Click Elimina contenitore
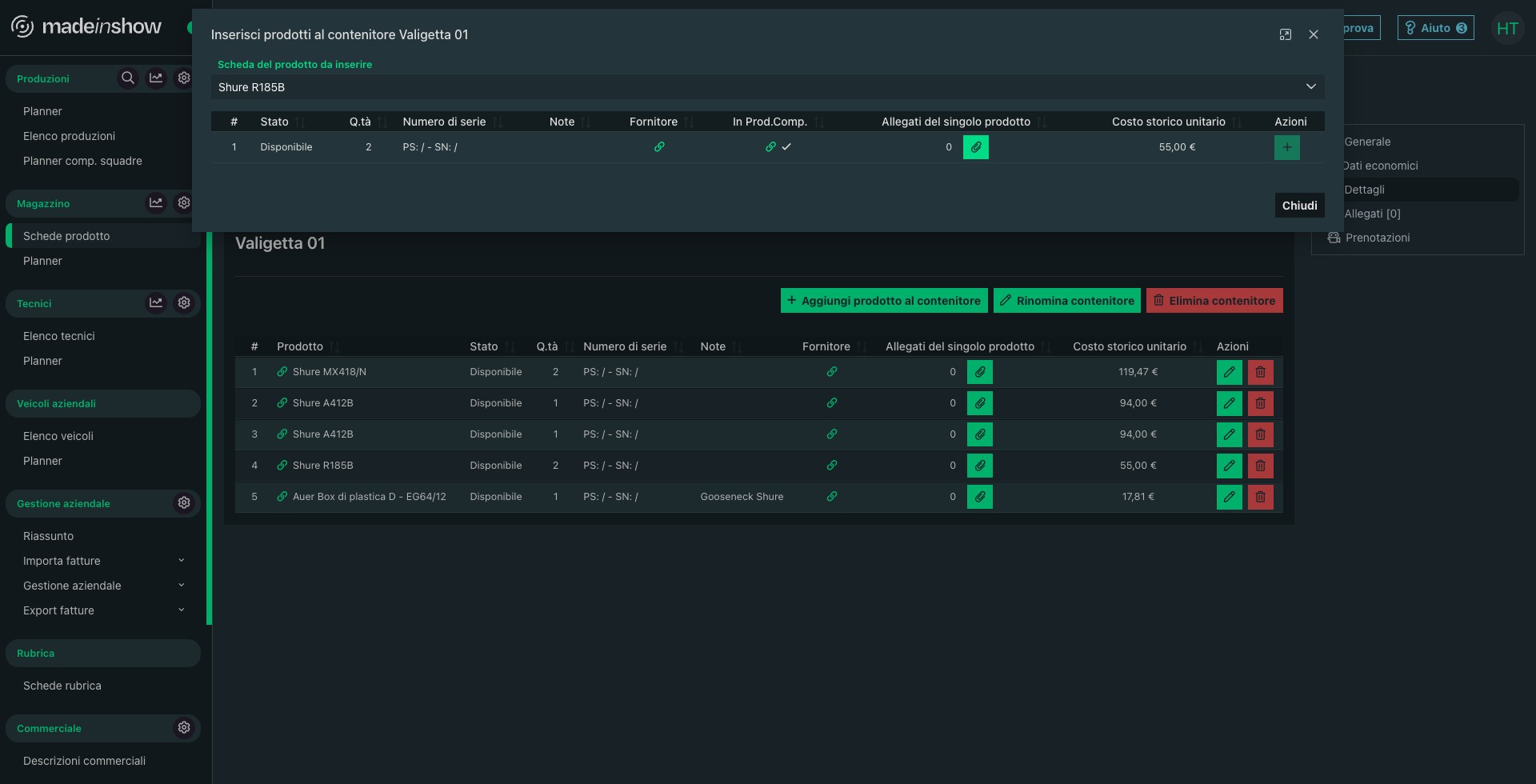The image size is (1536, 784). pos(1214,301)
